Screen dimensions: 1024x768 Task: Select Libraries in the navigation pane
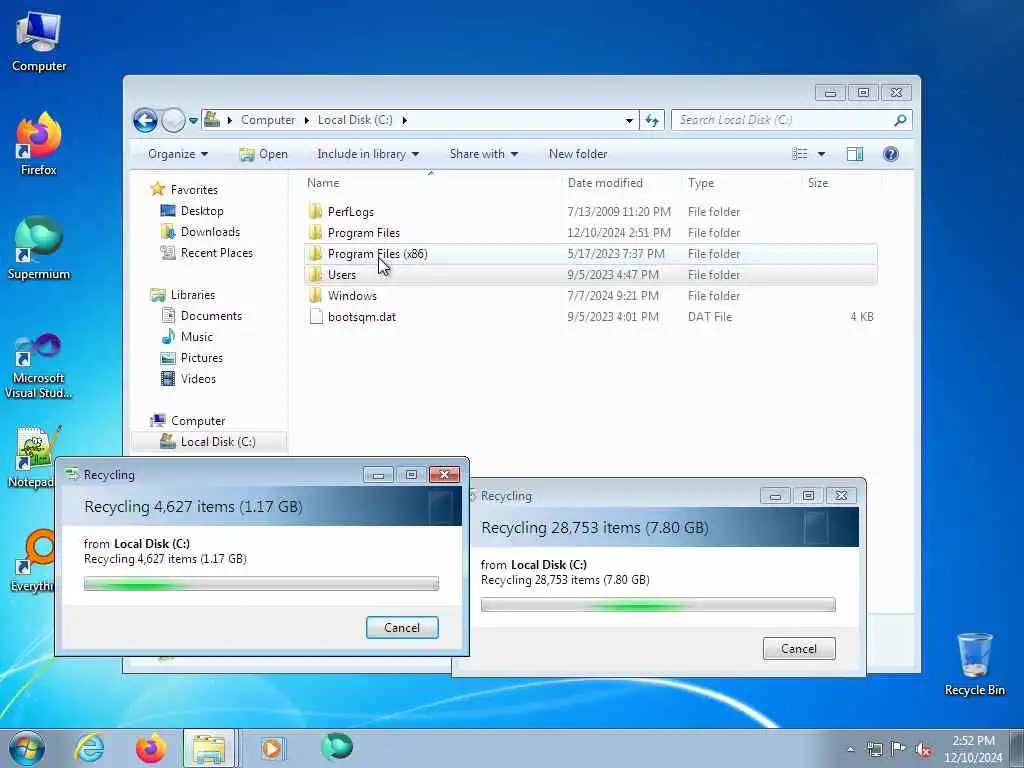[183, 295]
